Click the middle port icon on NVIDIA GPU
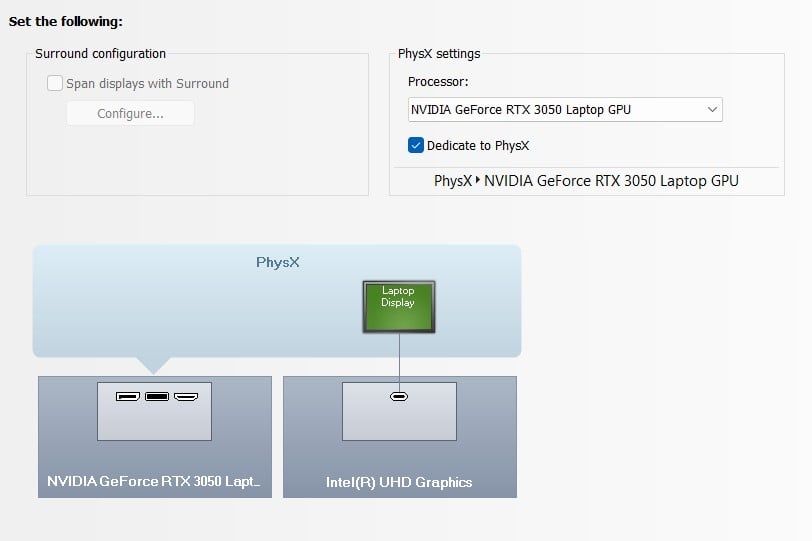Viewport: 812px width, 541px height. 157,397
